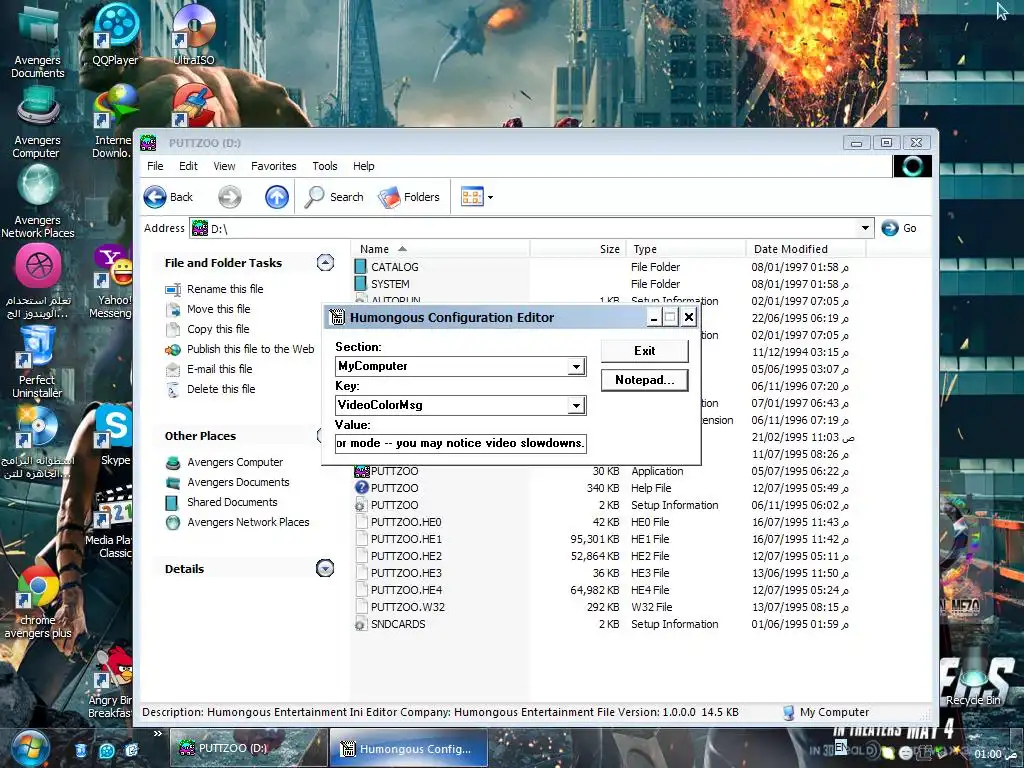Image resolution: width=1024 pixels, height=768 pixels.
Task: Expand the Address bar dropdown arrow
Action: click(x=865, y=228)
